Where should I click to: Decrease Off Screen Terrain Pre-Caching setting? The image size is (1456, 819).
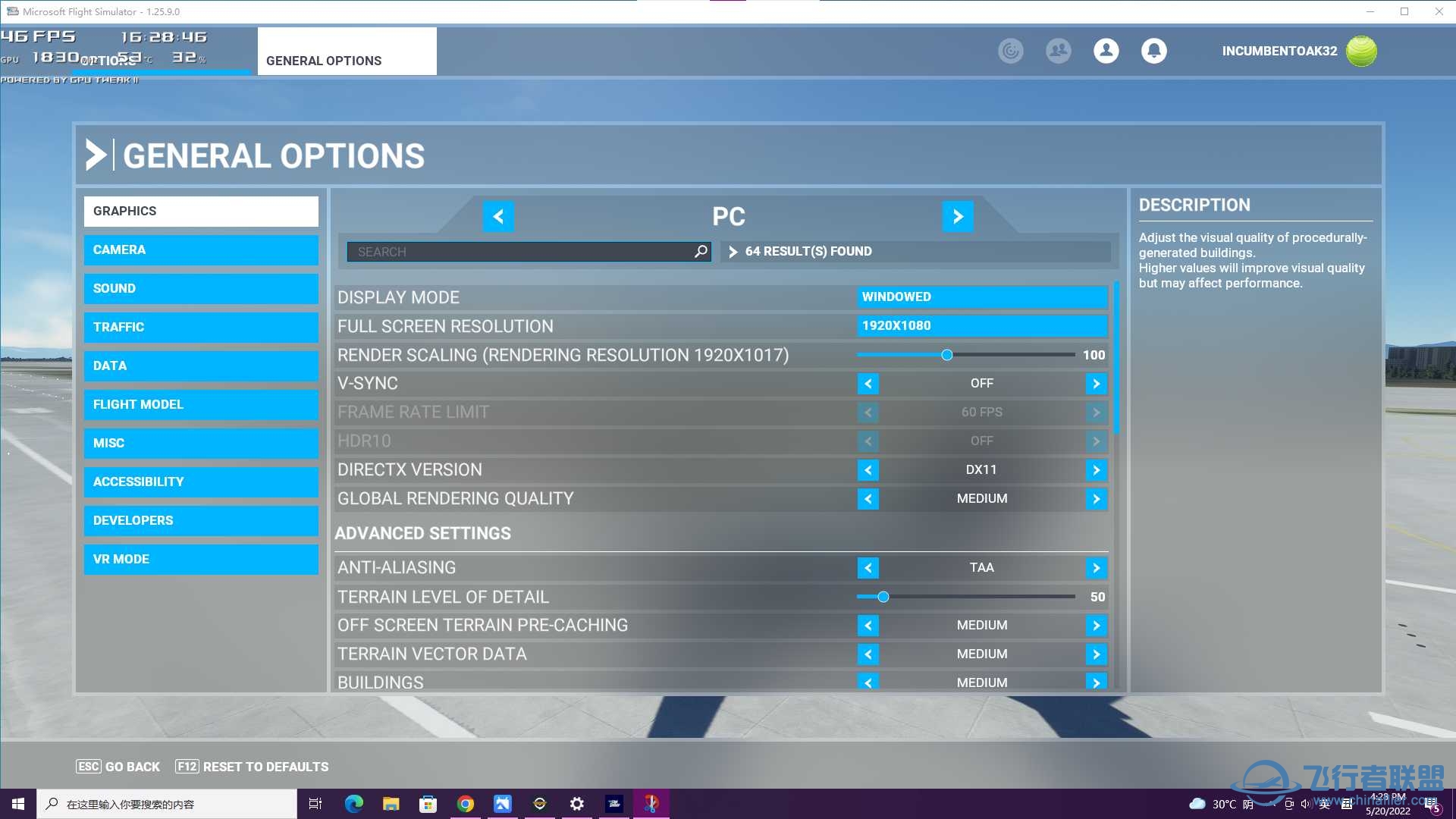[x=868, y=626]
